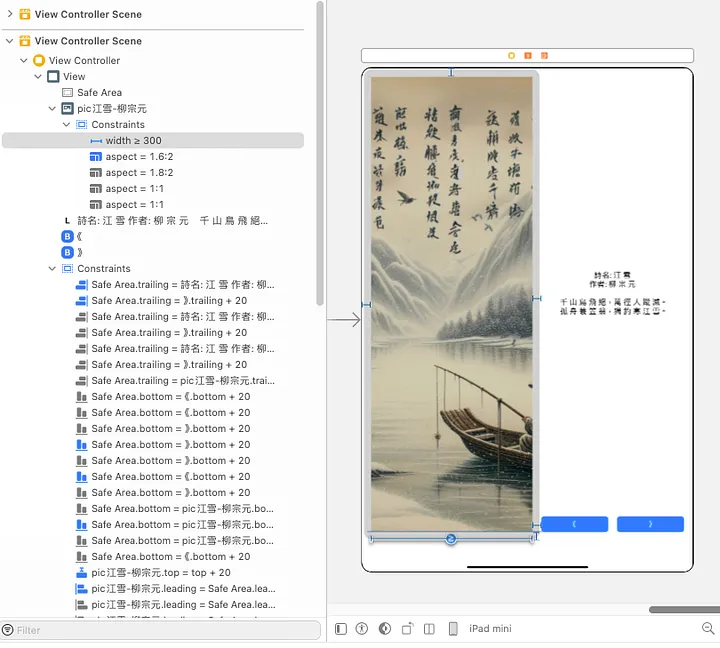Image resolution: width=720 pixels, height=648 pixels.
Task: Click the document outline vertical scrollbar
Action: [320, 154]
